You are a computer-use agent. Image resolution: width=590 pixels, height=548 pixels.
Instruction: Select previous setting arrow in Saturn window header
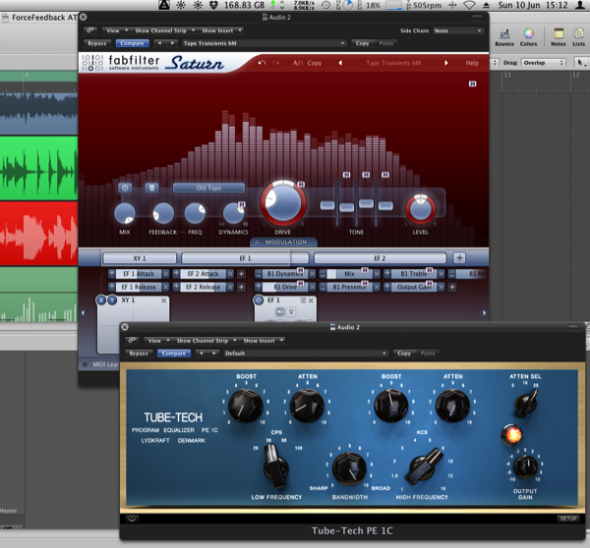[x=160, y=43]
